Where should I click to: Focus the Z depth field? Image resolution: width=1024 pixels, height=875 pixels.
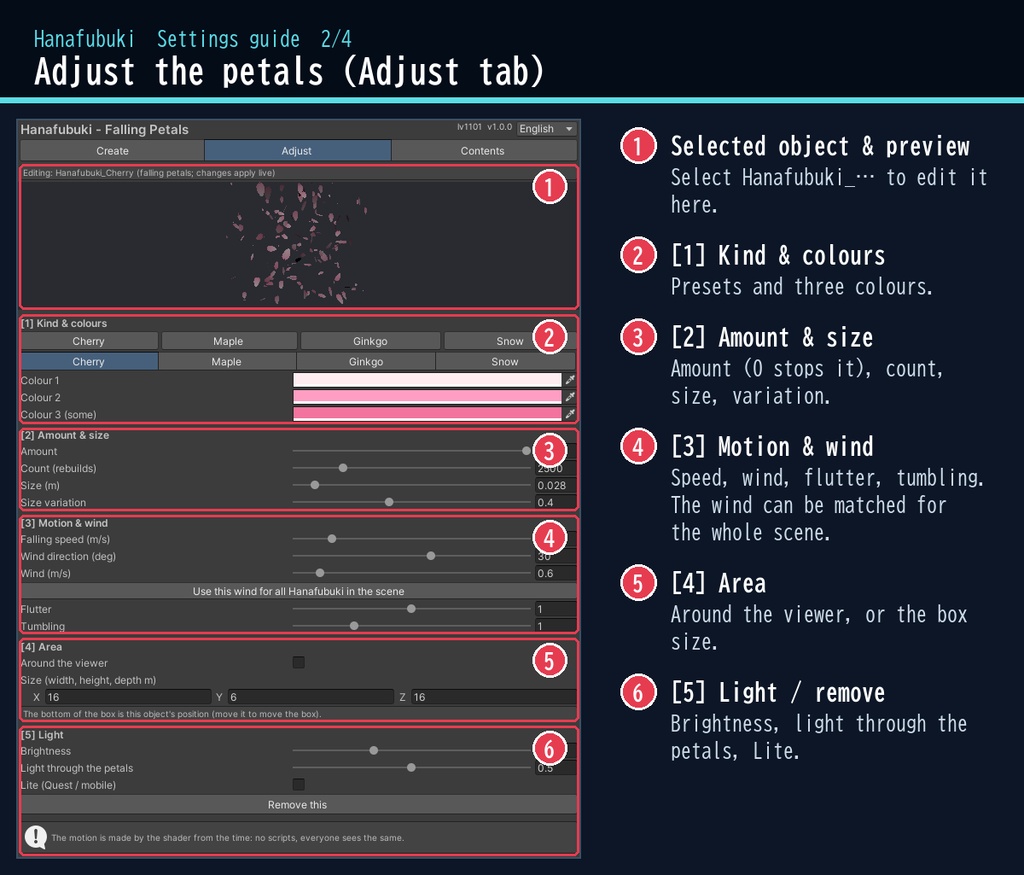click(x=493, y=697)
